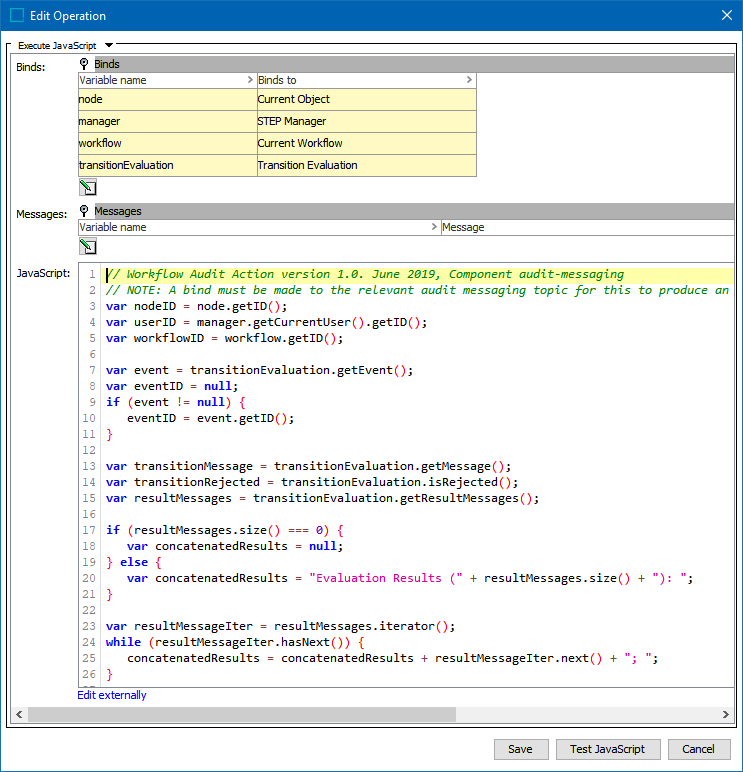
Task: Click the add bind icon below Binds table
Action: [x=87, y=187]
